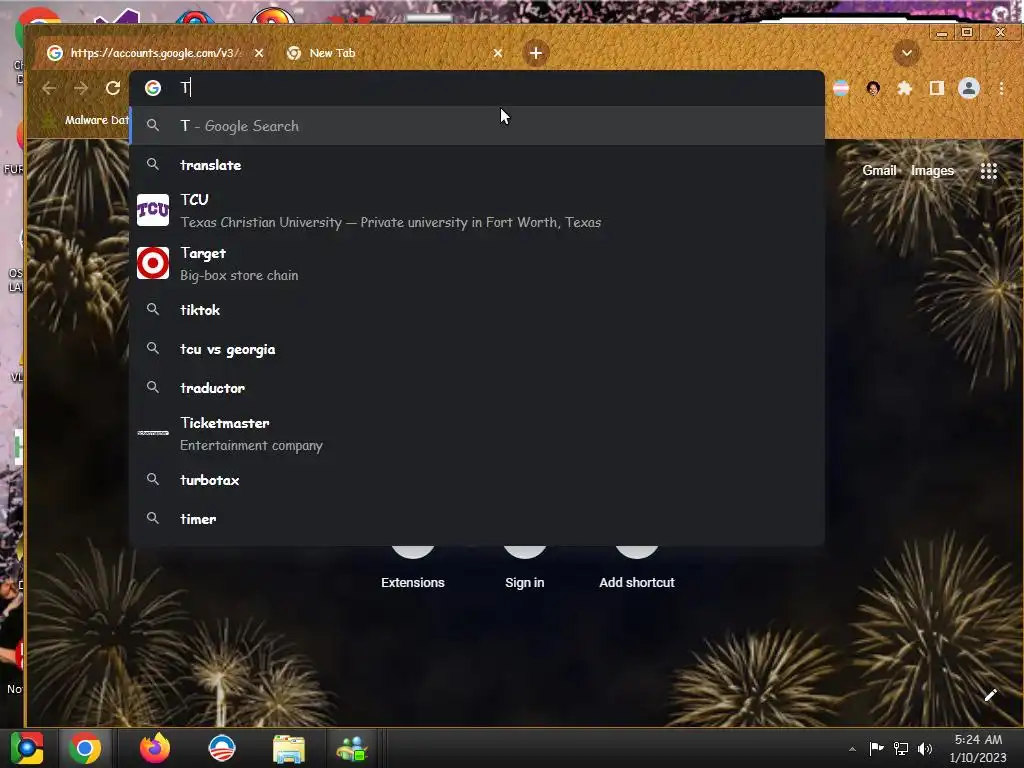Go forward using the forward arrow
Viewport: 1024px width, 768px height.
pyautogui.click(x=81, y=88)
